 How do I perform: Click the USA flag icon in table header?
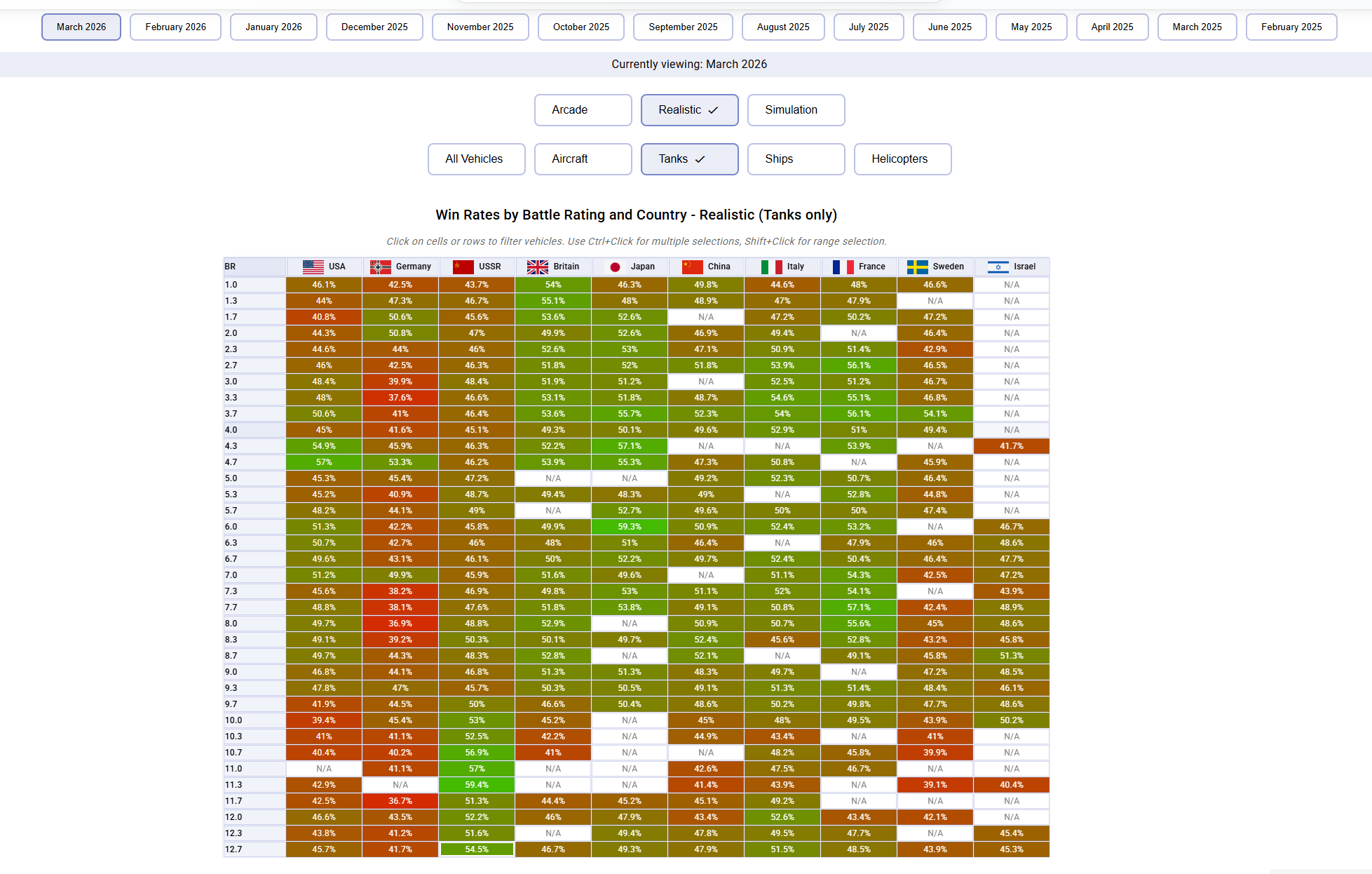(313, 267)
